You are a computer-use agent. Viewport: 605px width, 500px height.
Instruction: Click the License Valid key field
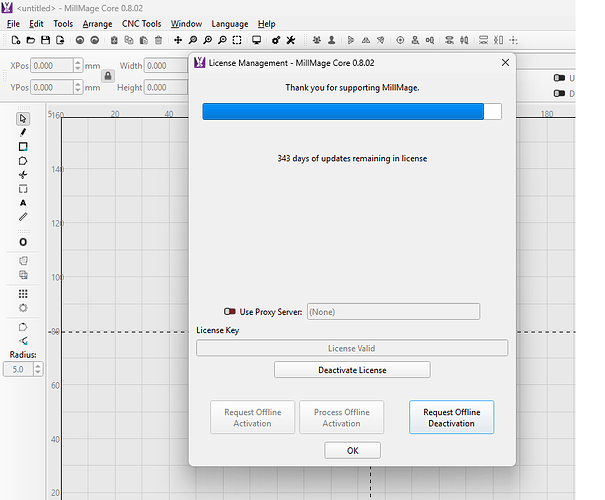pyautogui.click(x=352, y=348)
